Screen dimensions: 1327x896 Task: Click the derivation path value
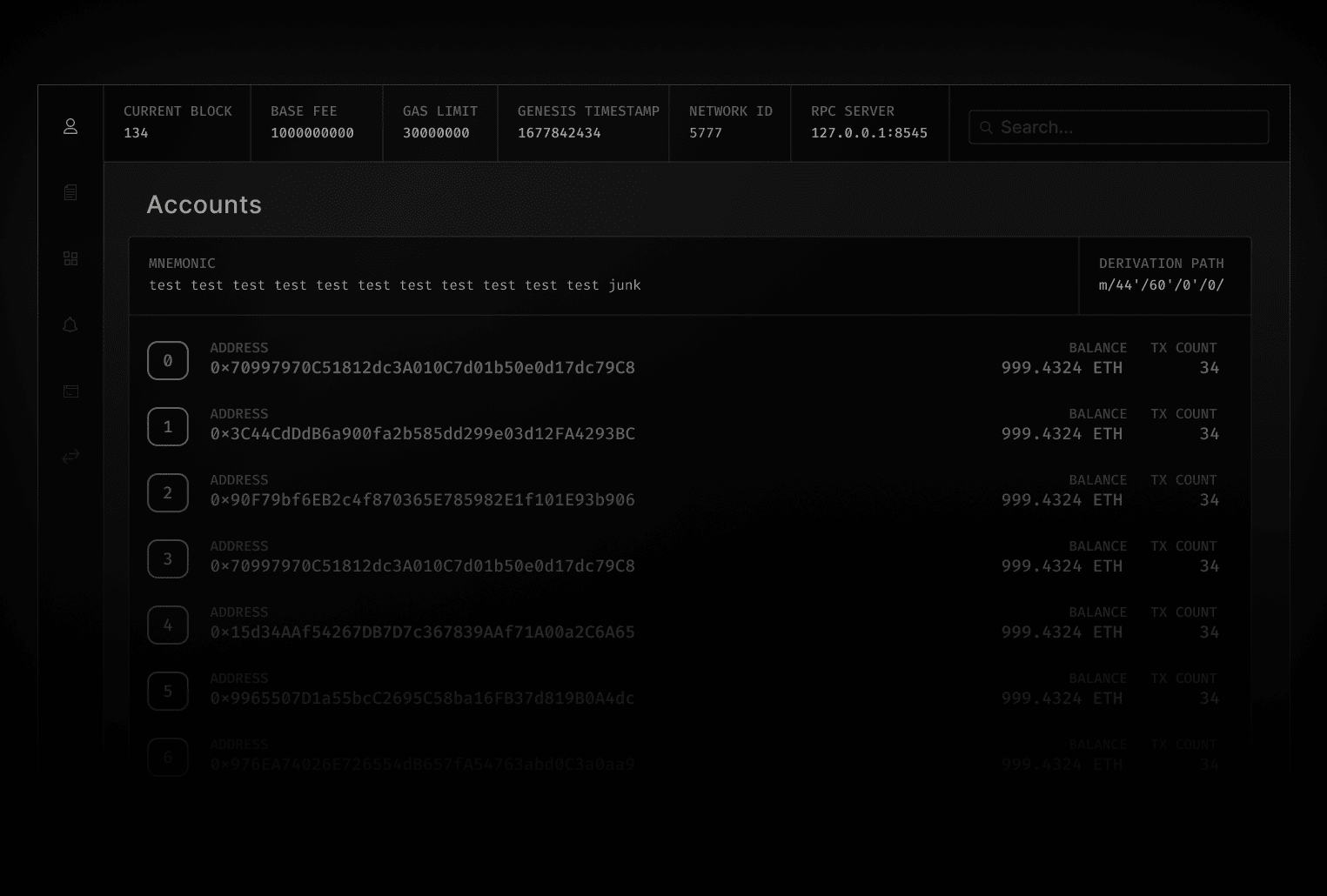[1161, 285]
